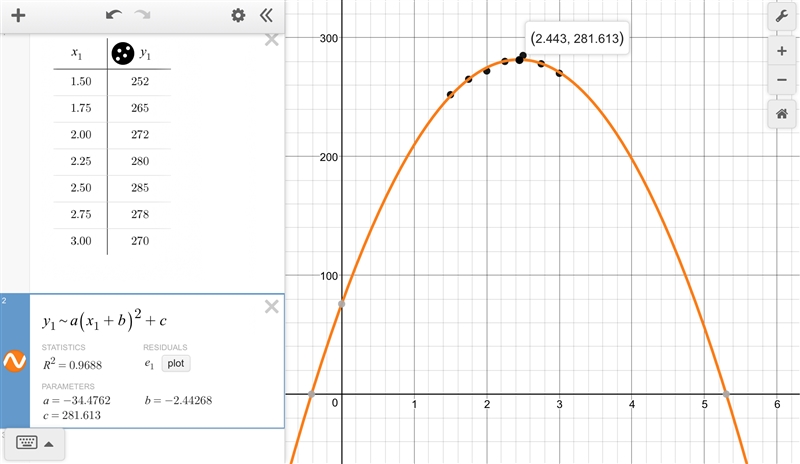Select table cell 2.50
This screenshot has width=800, height=464.
click(x=81, y=188)
